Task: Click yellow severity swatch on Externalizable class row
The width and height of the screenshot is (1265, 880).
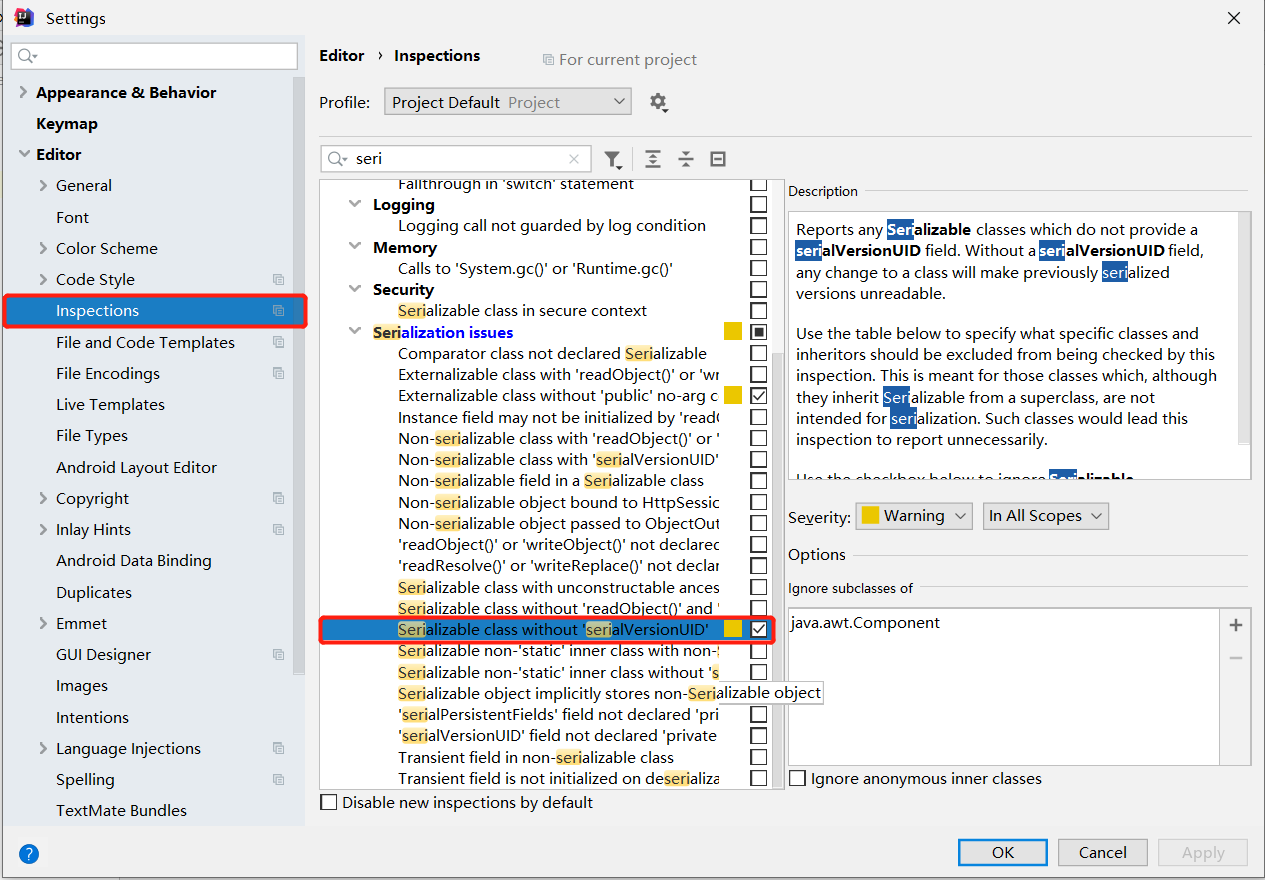Action: (733, 396)
